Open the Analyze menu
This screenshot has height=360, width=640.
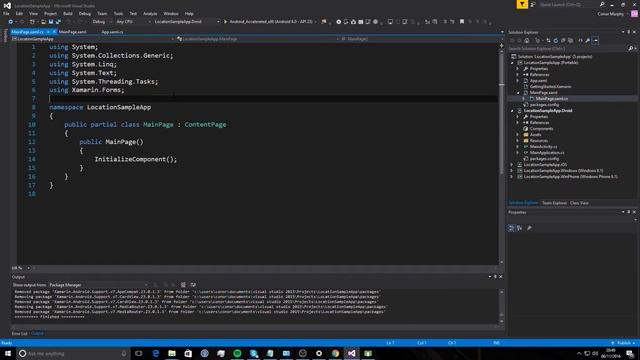150,13
